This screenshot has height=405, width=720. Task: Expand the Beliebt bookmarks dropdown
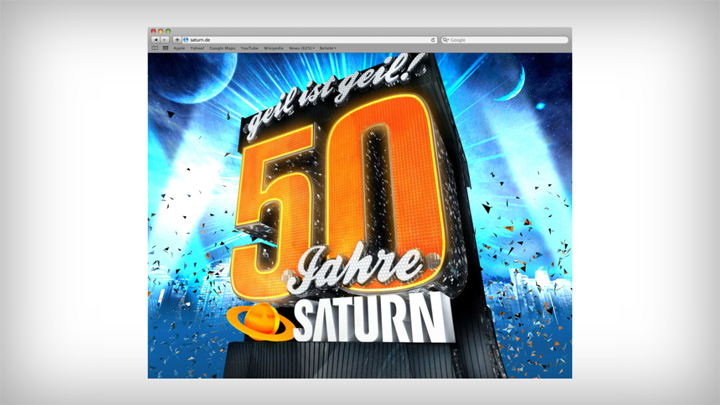pyautogui.click(x=328, y=48)
